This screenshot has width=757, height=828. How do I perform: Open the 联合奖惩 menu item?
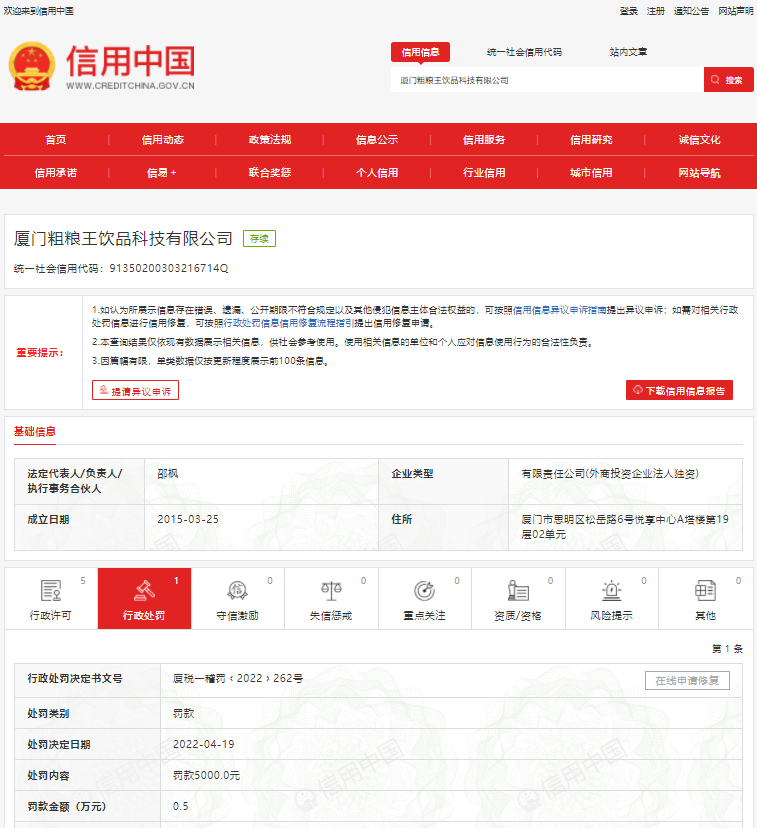tap(270, 173)
